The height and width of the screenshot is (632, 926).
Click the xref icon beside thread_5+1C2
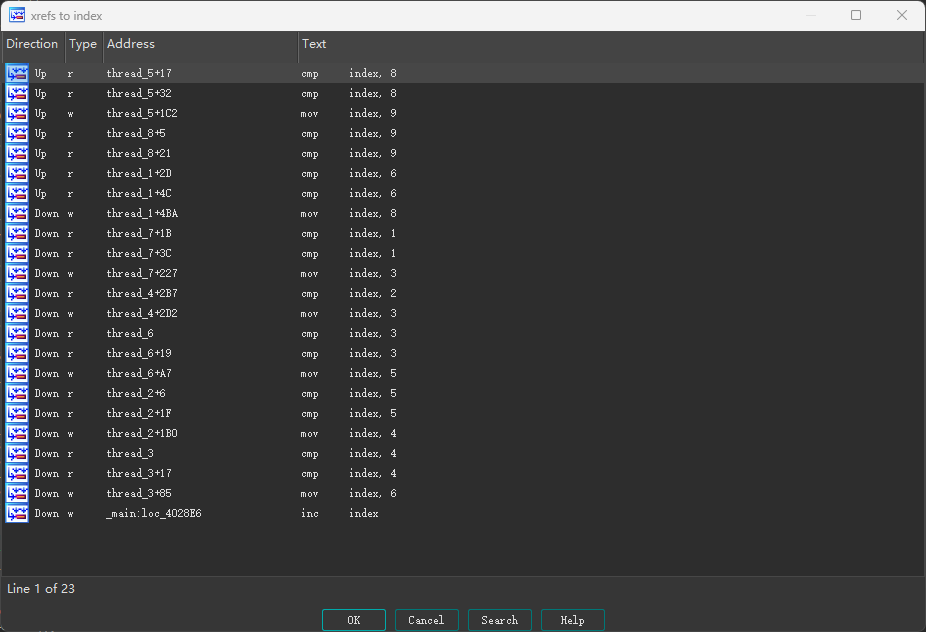click(x=17, y=113)
